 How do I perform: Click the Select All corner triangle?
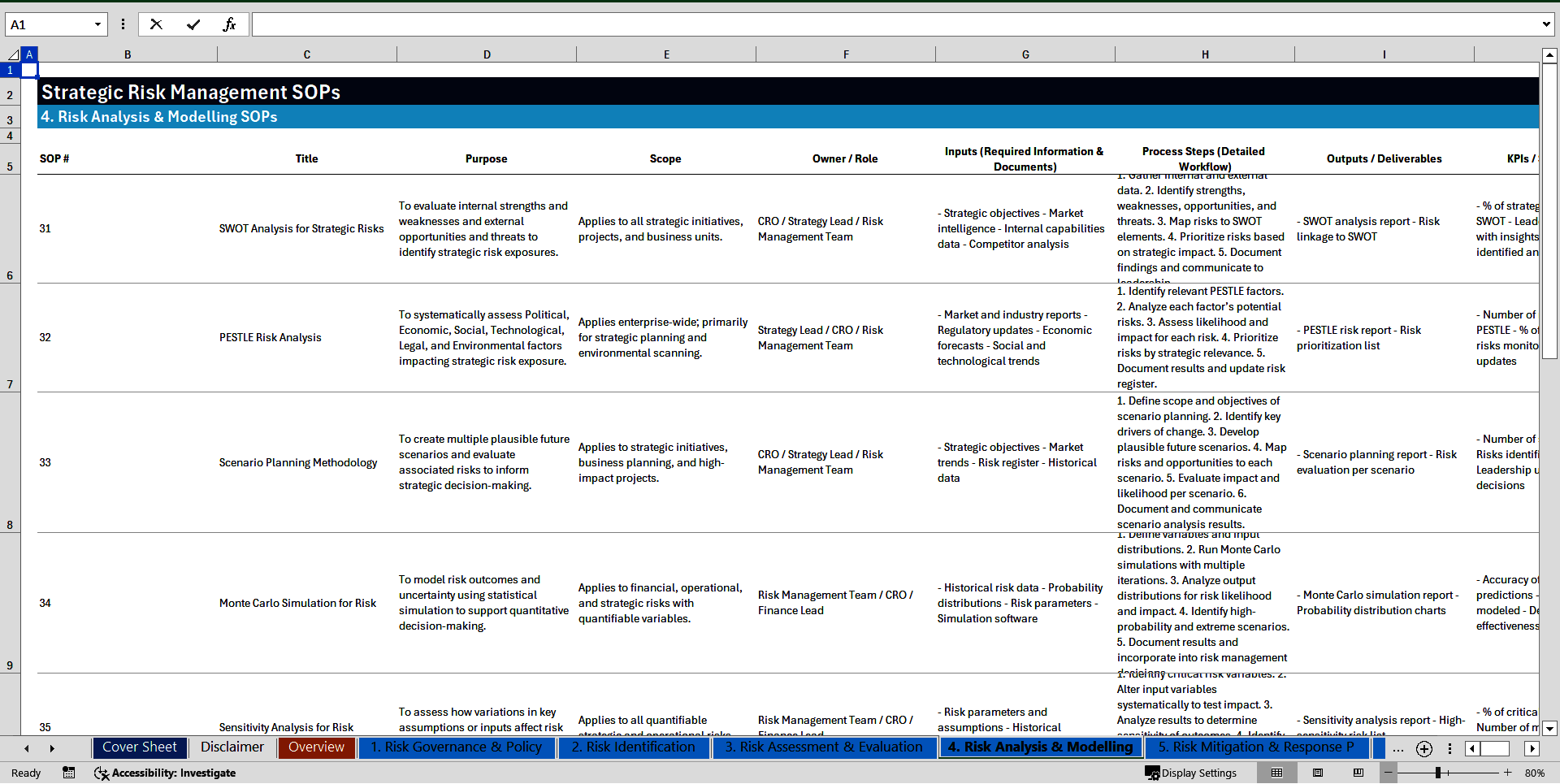pos(12,54)
